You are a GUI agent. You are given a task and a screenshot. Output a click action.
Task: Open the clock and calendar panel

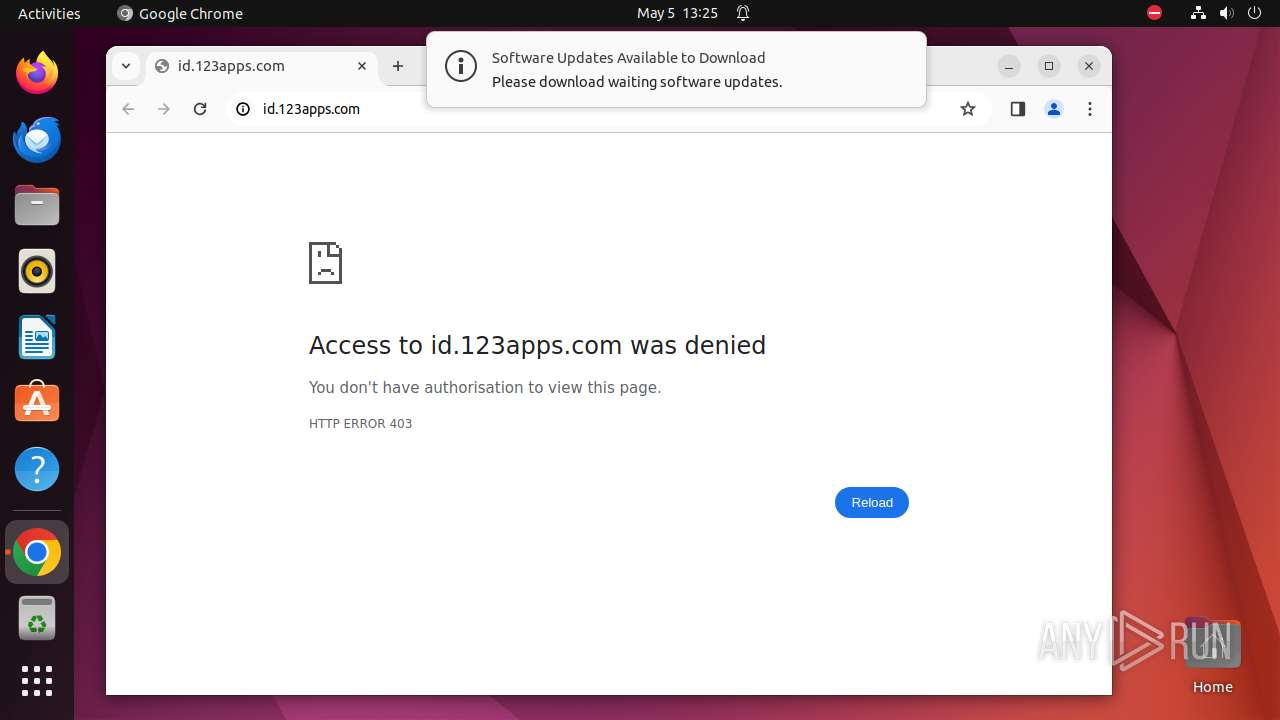pos(677,13)
